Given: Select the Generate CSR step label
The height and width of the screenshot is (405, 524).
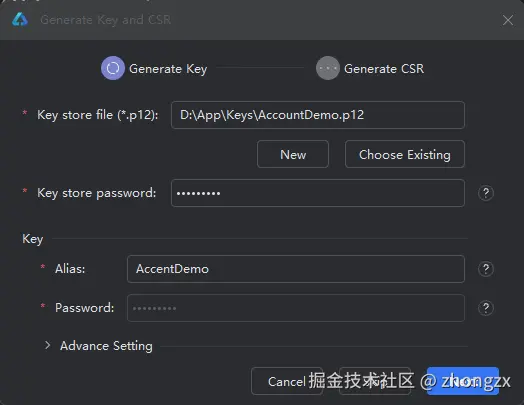Looking at the screenshot, I should (384, 69).
